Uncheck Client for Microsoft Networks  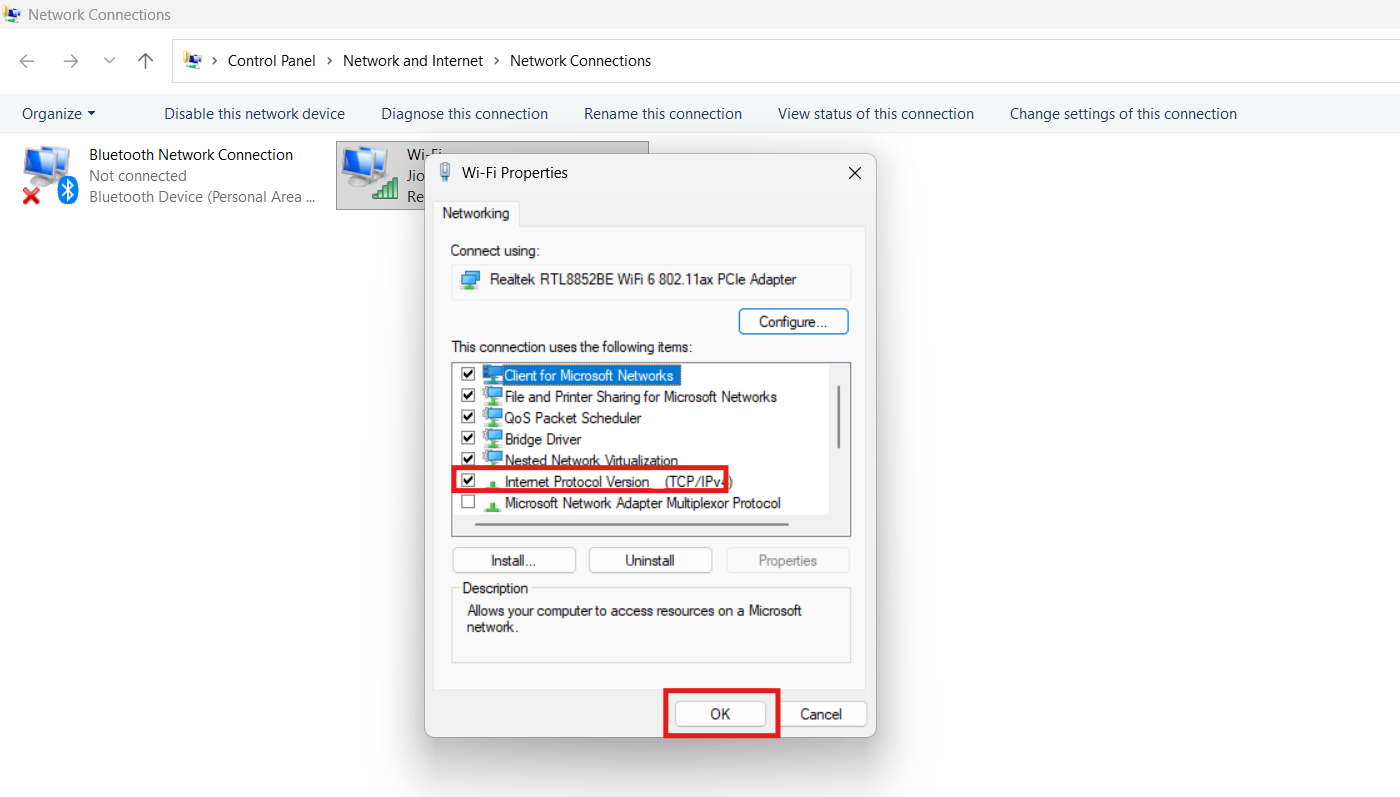click(467, 375)
